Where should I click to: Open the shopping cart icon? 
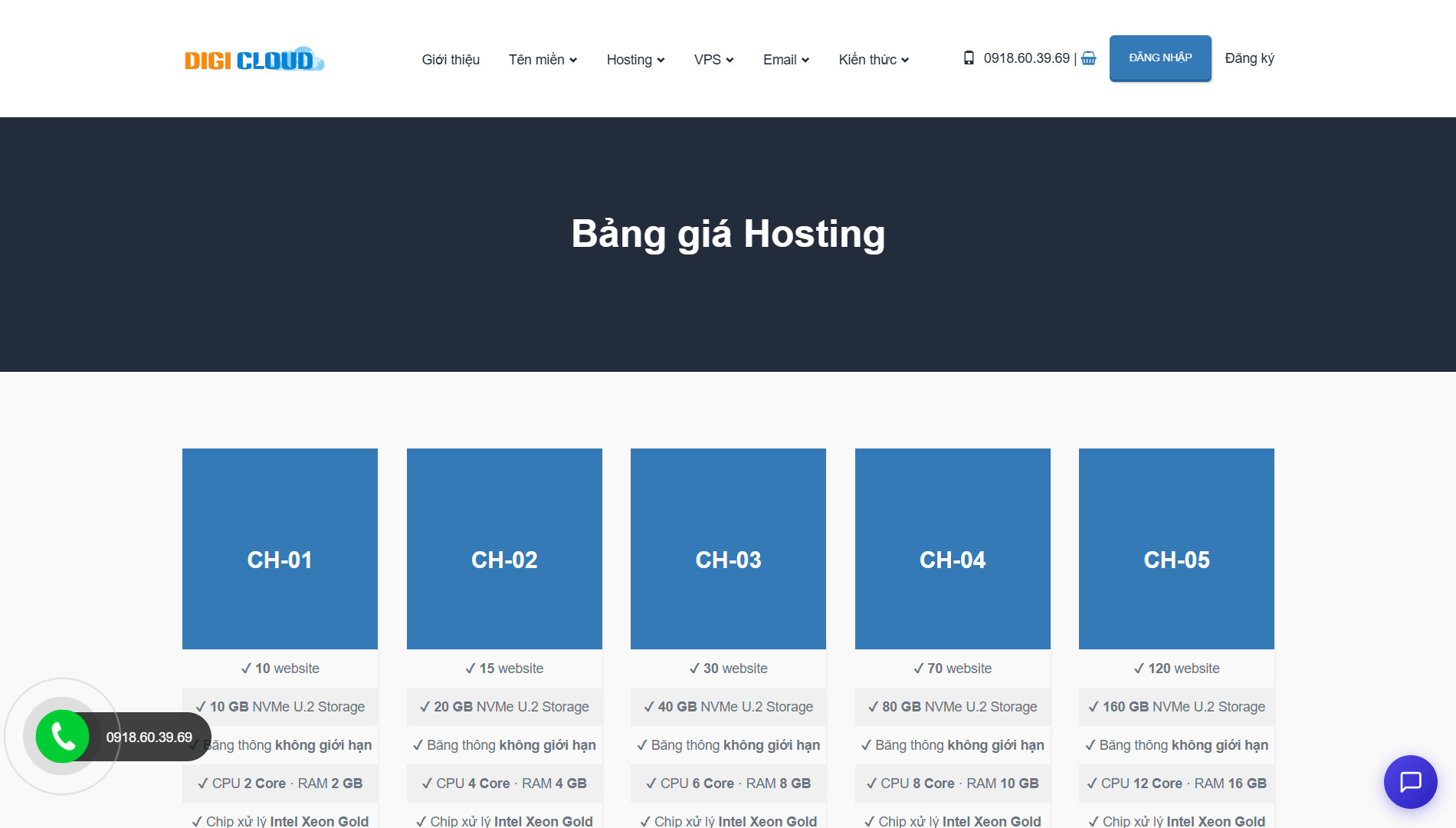1088,58
